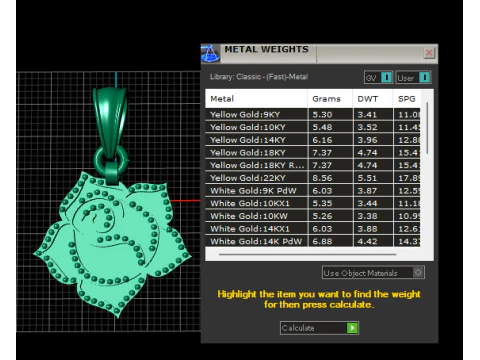The width and height of the screenshot is (480, 360).
Task: Select the White Gold:10KW row
Action: click(313, 216)
